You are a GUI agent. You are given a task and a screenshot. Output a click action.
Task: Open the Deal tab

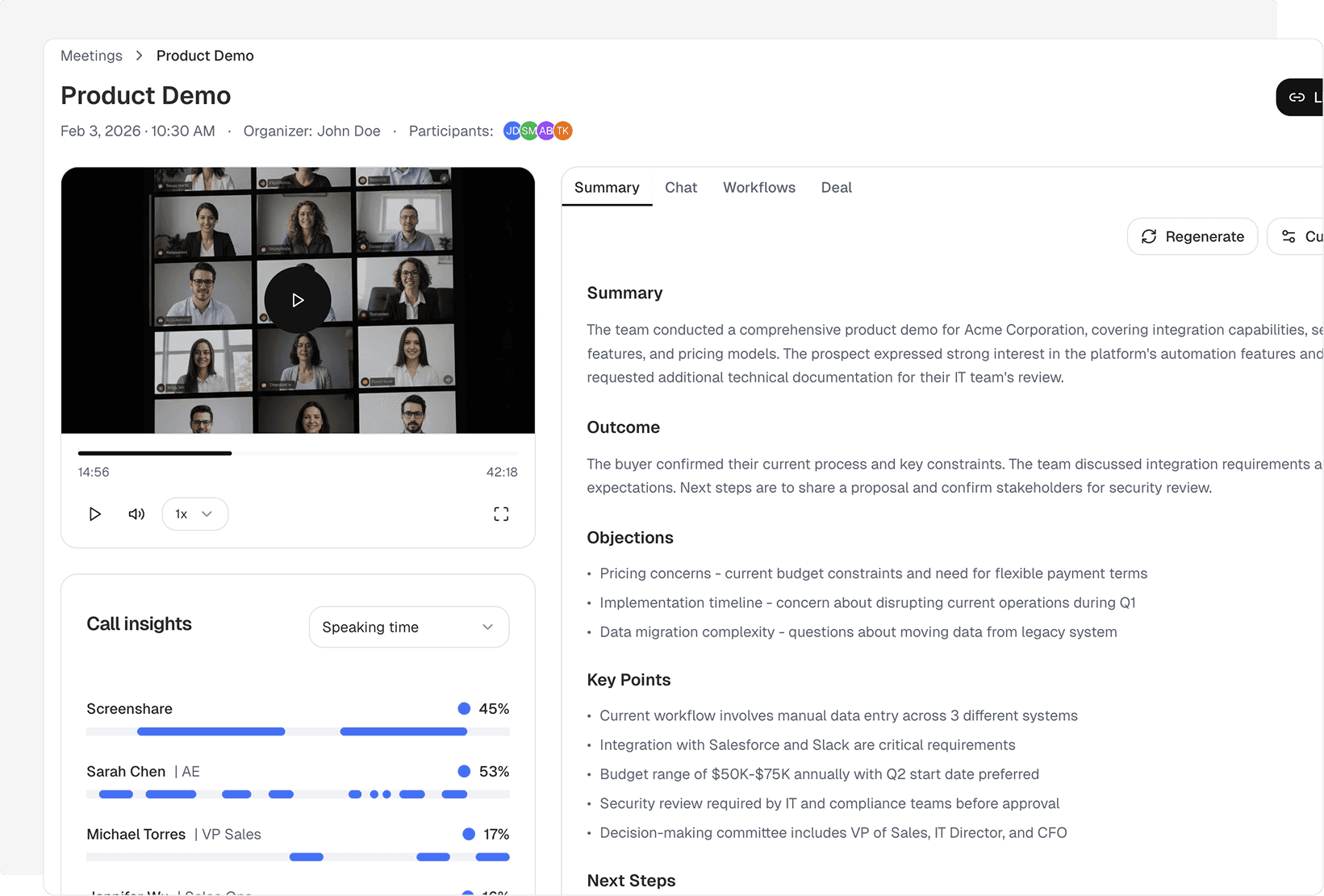pos(837,187)
